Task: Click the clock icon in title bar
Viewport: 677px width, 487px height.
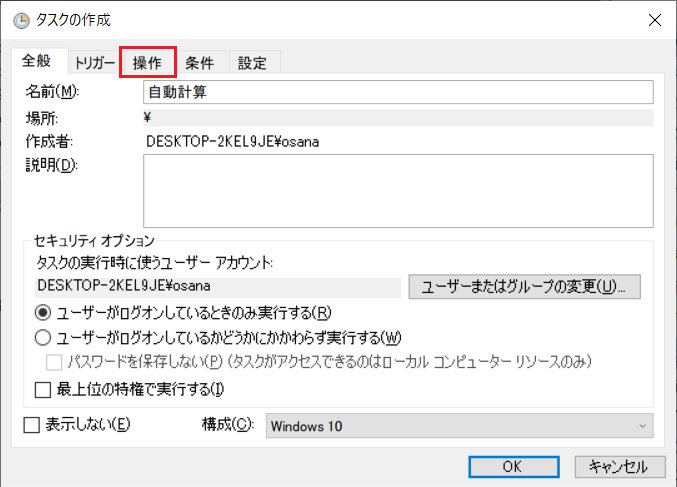Action: pos(21,20)
